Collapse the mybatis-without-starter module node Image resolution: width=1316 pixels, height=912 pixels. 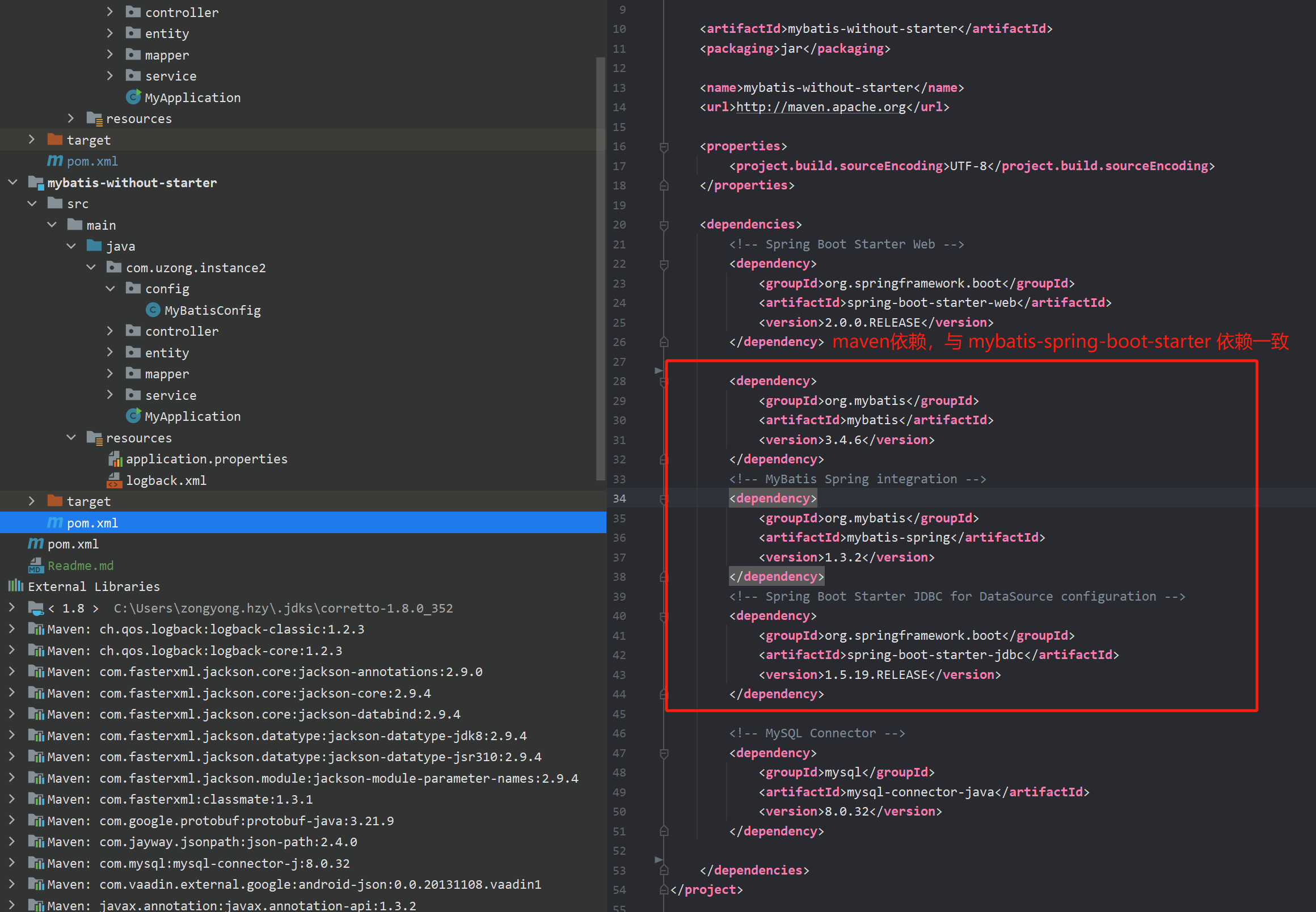tap(12, 182)
